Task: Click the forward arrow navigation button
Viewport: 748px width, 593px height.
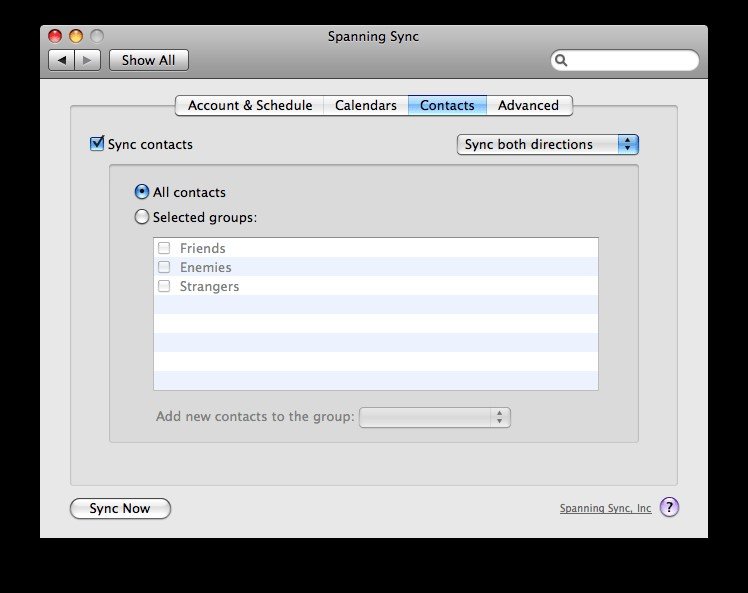Action: coord(87,61)
